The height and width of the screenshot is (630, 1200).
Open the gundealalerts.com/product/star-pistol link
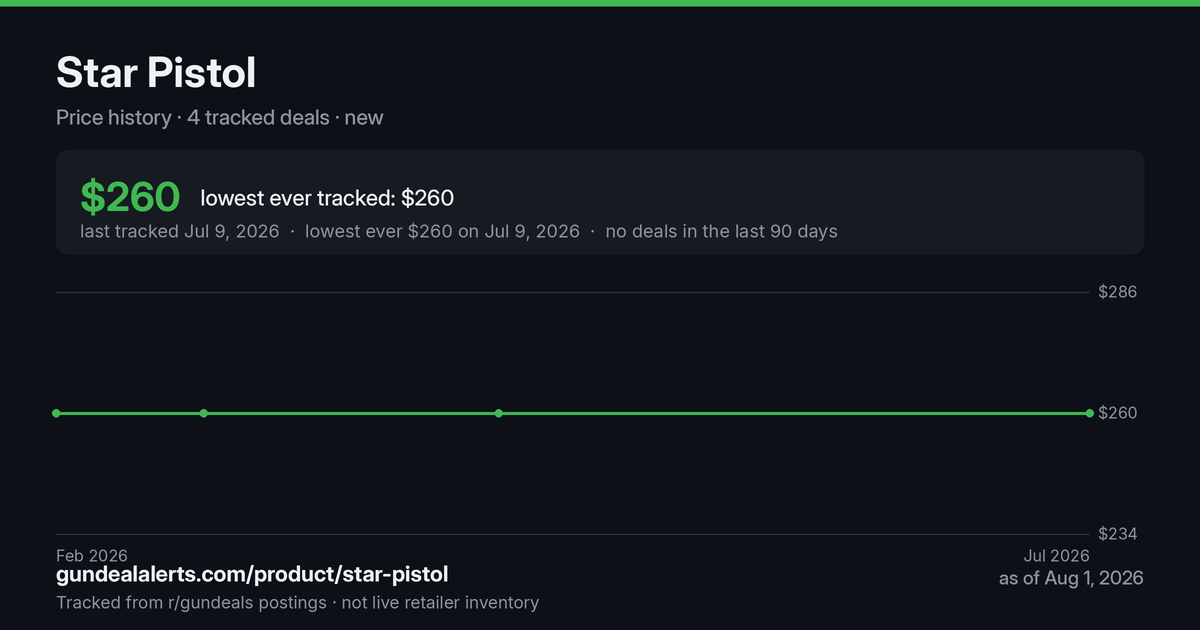pos(252,574)
